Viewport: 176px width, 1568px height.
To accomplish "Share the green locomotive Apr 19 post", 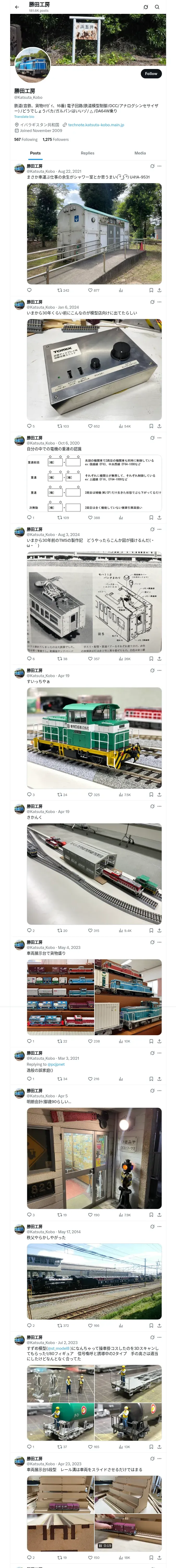I will coord(159,794).
